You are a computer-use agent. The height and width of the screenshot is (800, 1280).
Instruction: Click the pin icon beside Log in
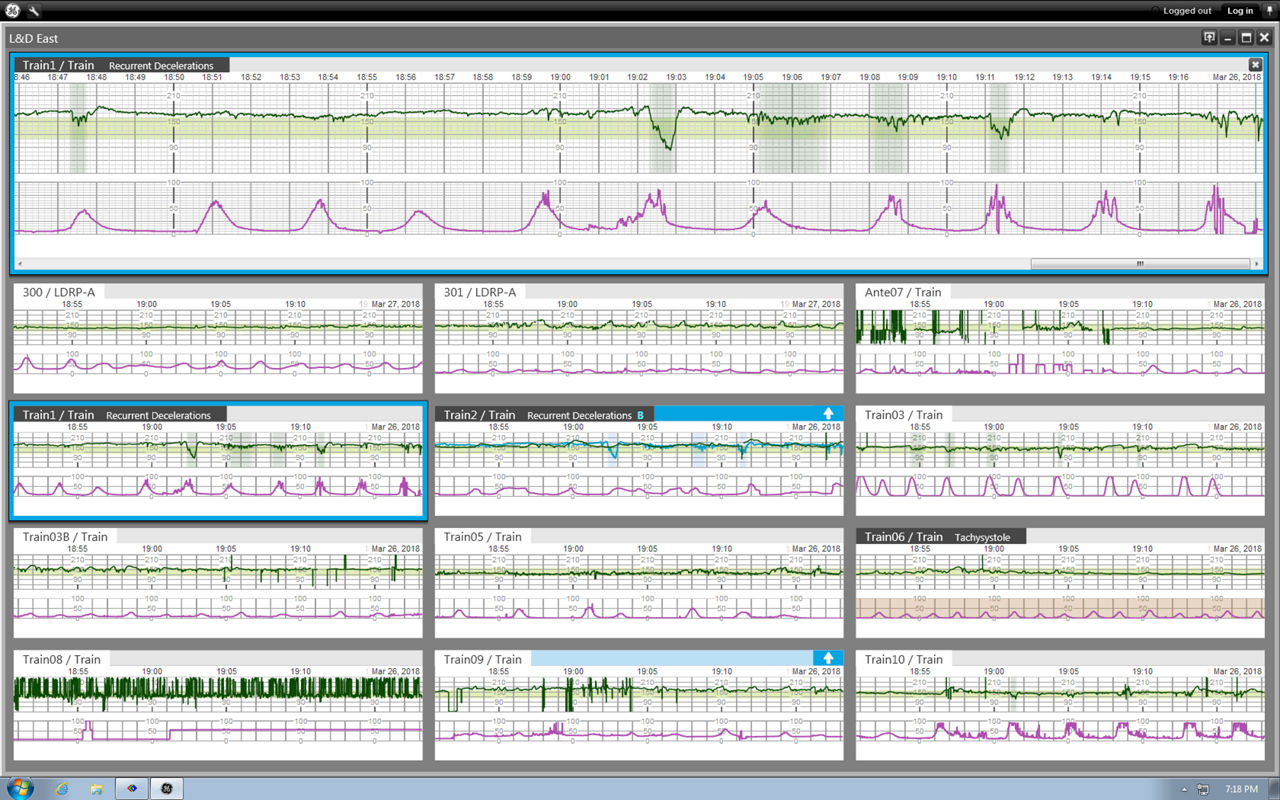1268,10
